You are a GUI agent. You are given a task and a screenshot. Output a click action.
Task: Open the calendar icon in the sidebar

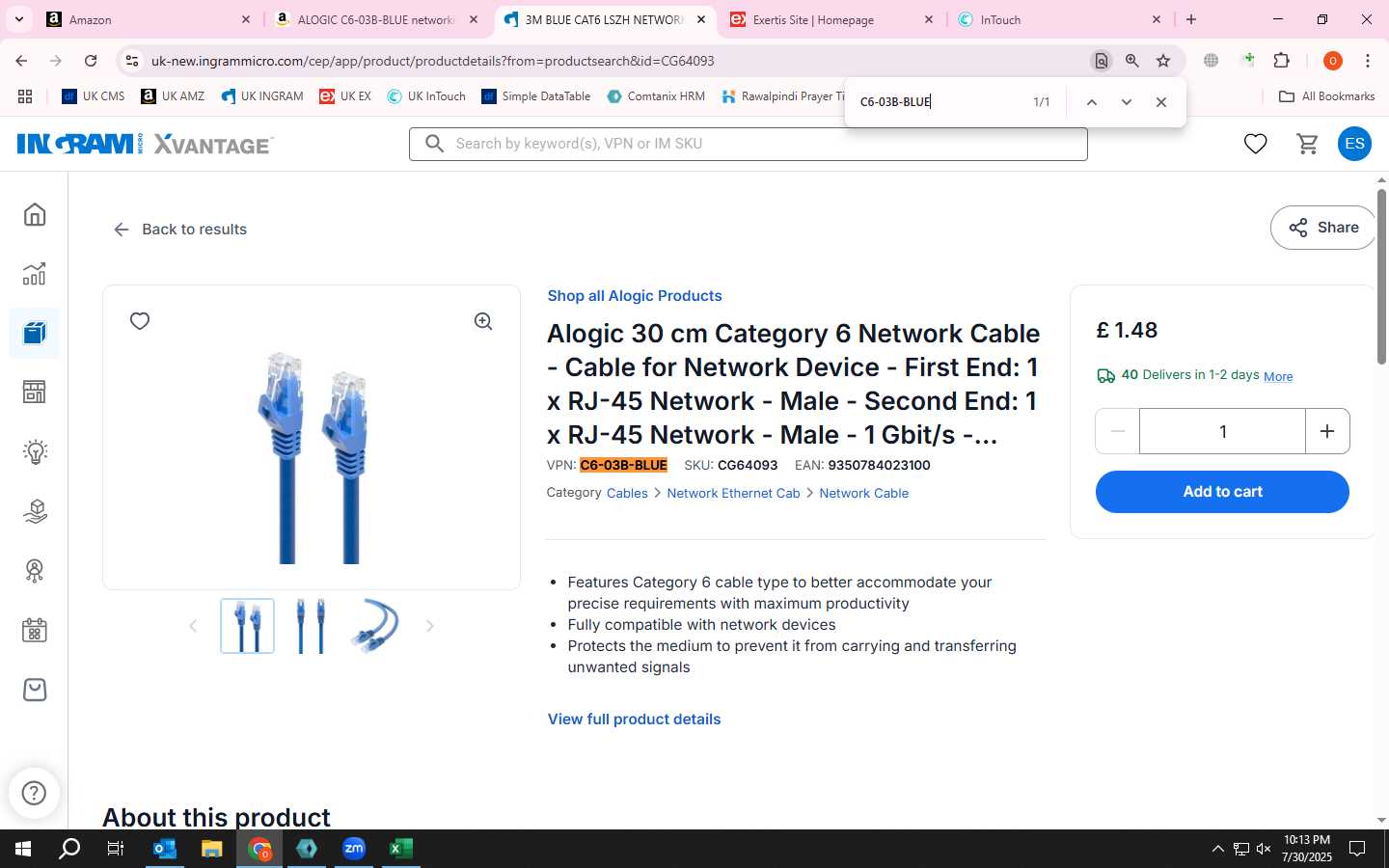click(x=35, y=631)
